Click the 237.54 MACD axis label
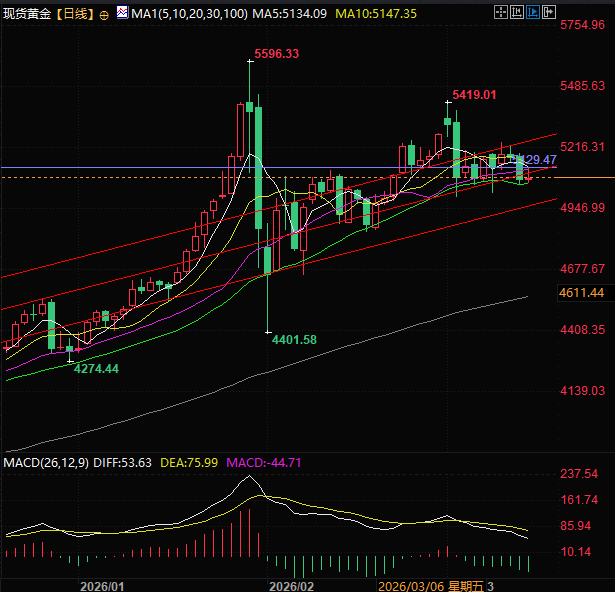 [579, 474]
